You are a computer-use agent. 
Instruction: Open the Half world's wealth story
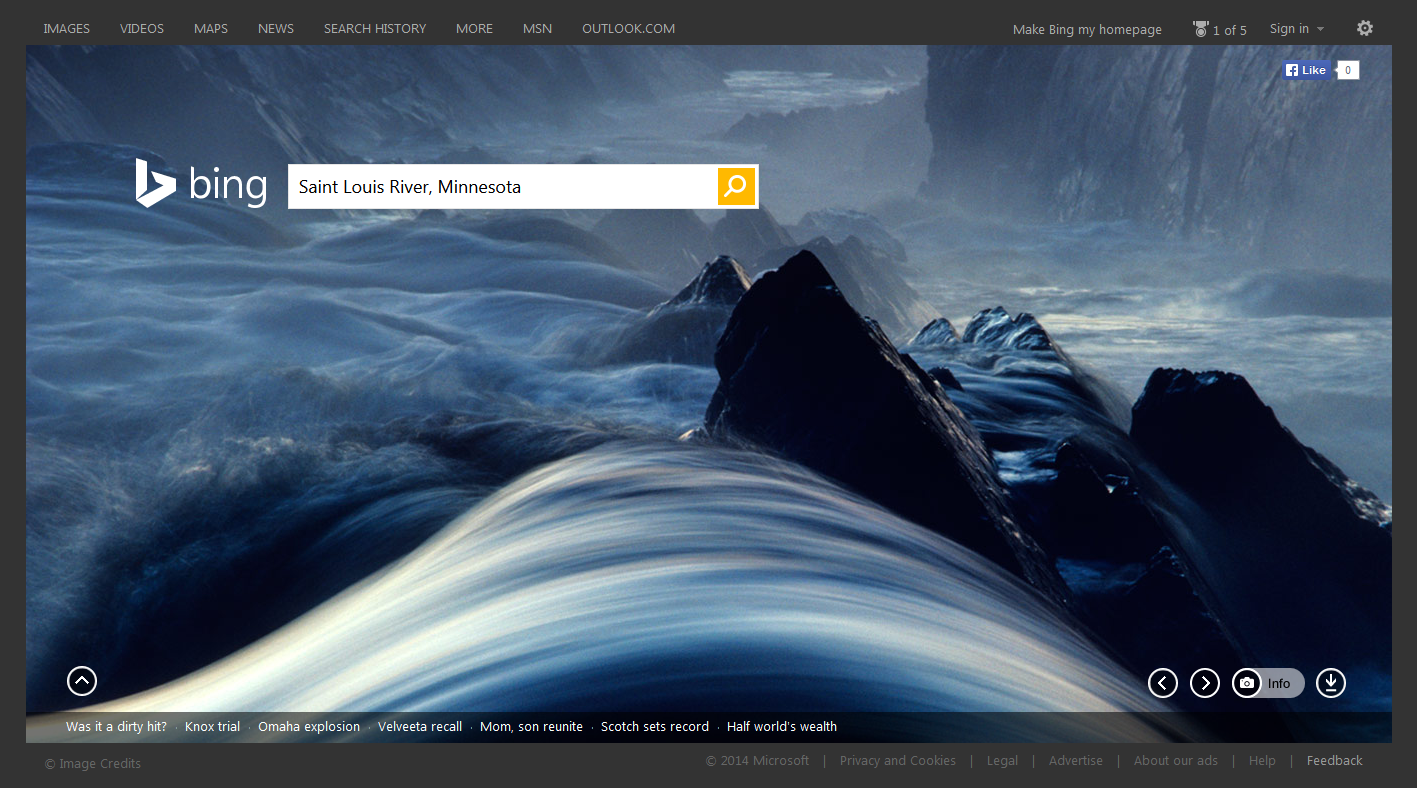pos(782,727)
